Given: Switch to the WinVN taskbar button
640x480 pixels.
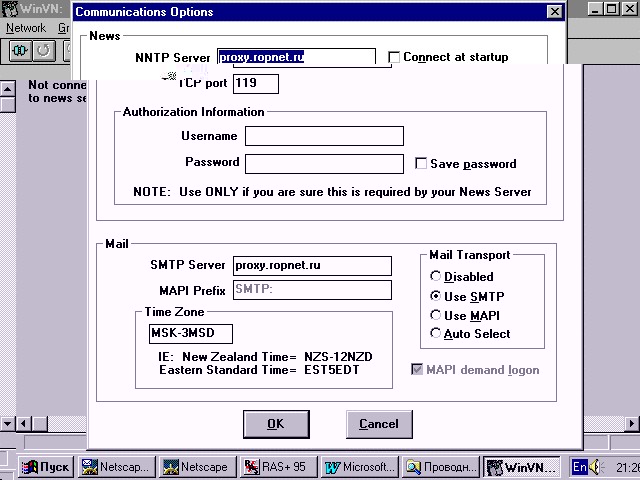Looking at the screenshot, I should tap(522, 467).
